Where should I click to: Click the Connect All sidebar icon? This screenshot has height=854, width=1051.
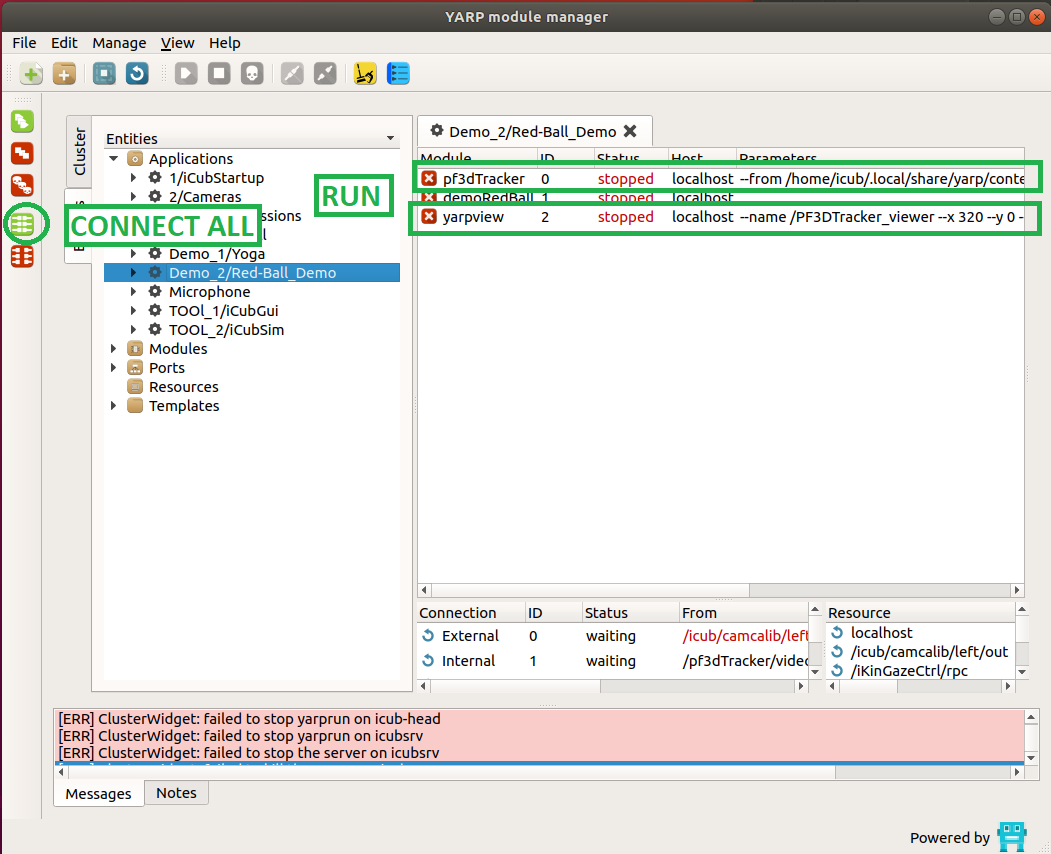pyautogui.click(x=22, y=223)
